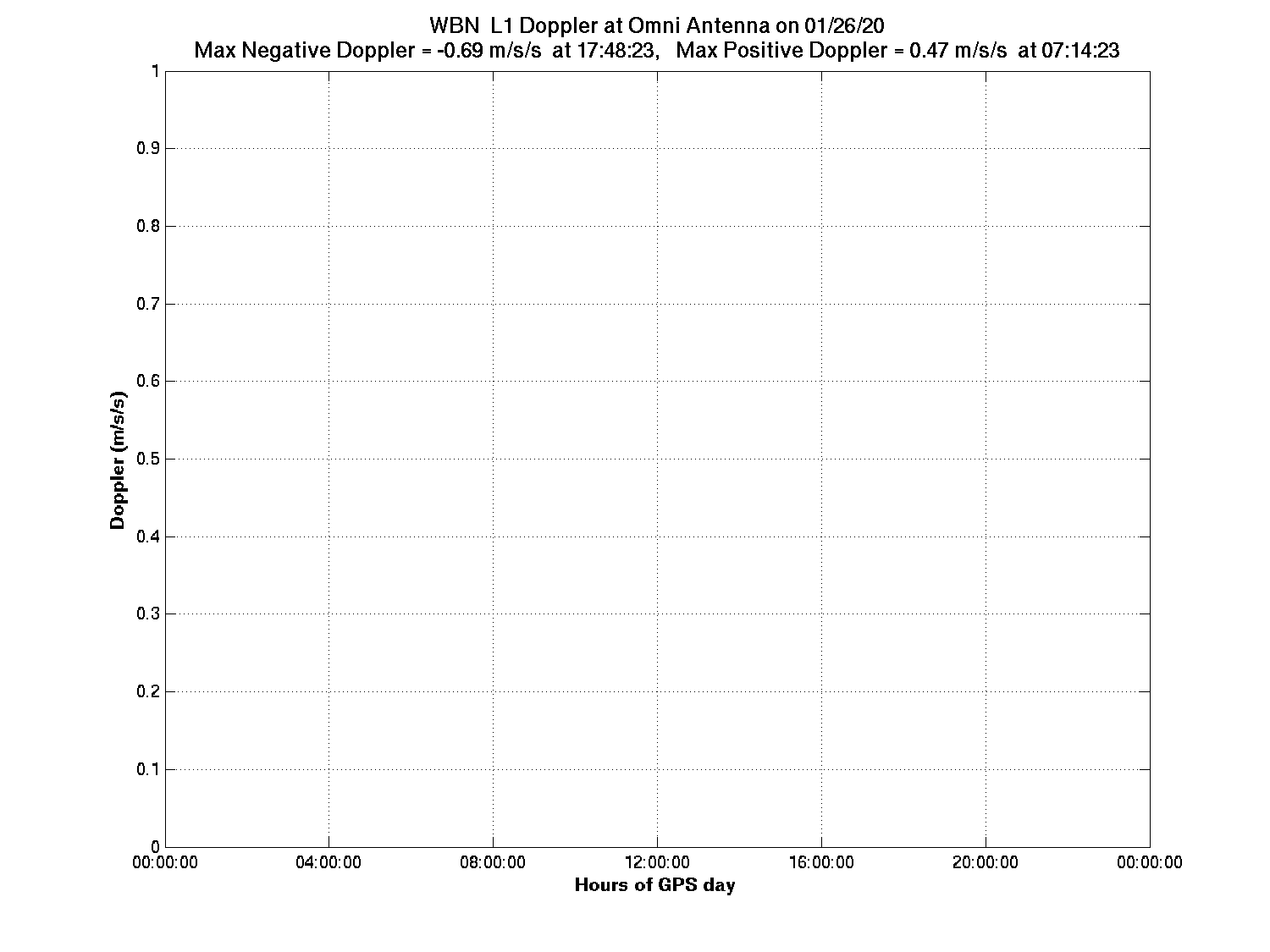Click the date '01/26/20' in the title
Screen dimensions: 1270x952
pos(844,25)
